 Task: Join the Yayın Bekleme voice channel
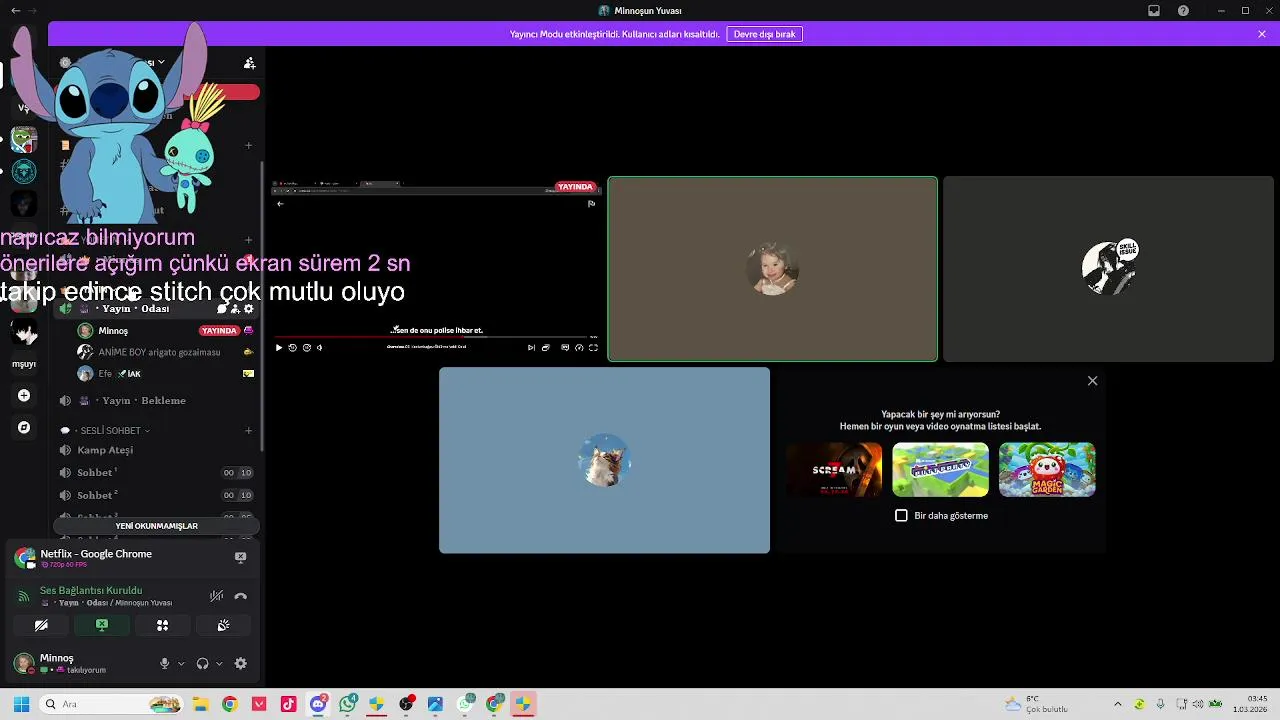[157, 400]
